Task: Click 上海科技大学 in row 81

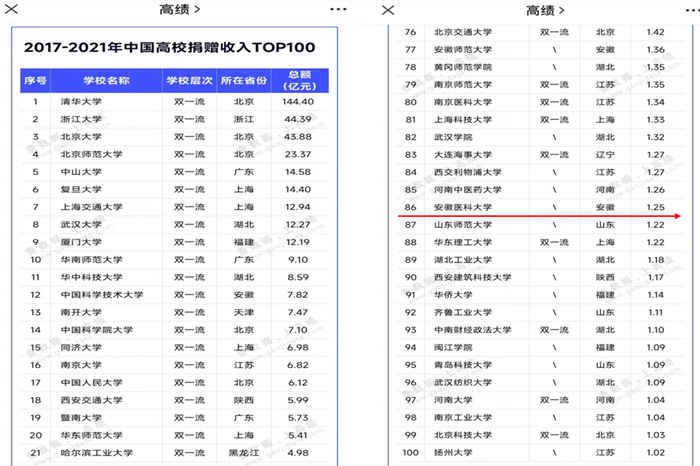Action: tap(463, 120)
